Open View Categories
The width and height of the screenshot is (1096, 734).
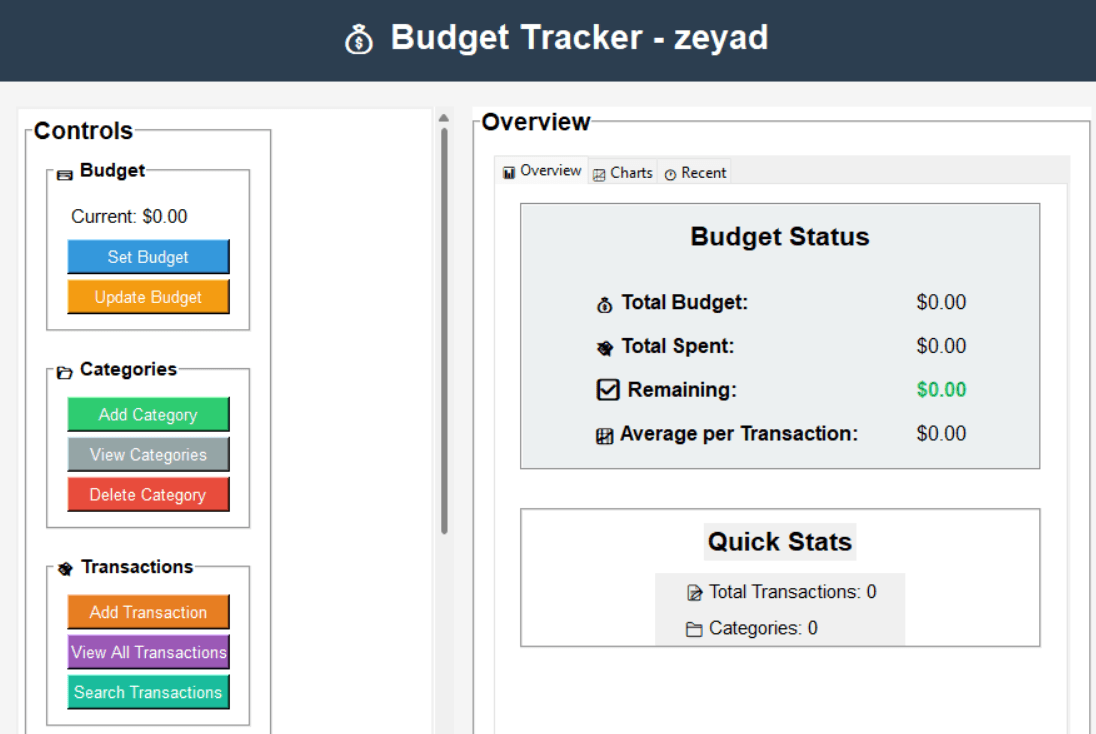(148, 454)
